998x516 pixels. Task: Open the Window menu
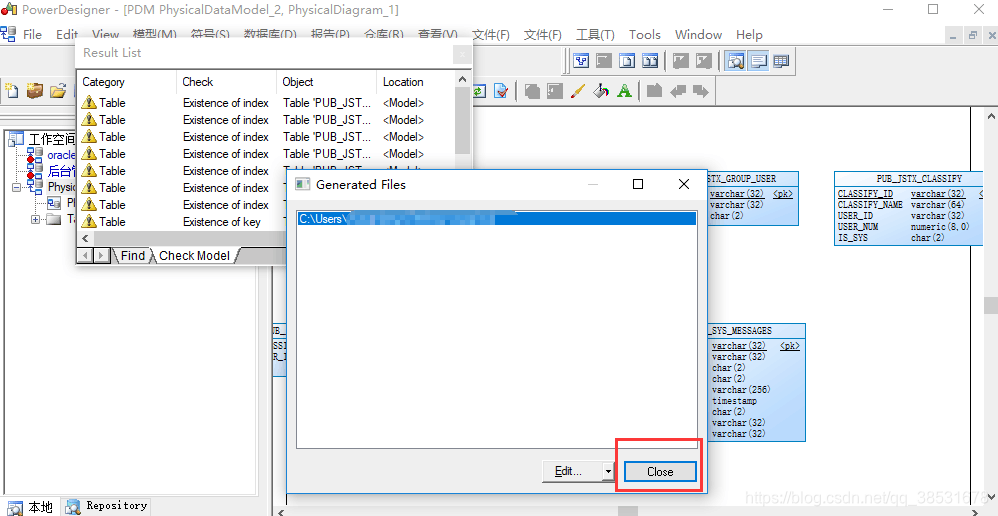(x=698, y=34)
